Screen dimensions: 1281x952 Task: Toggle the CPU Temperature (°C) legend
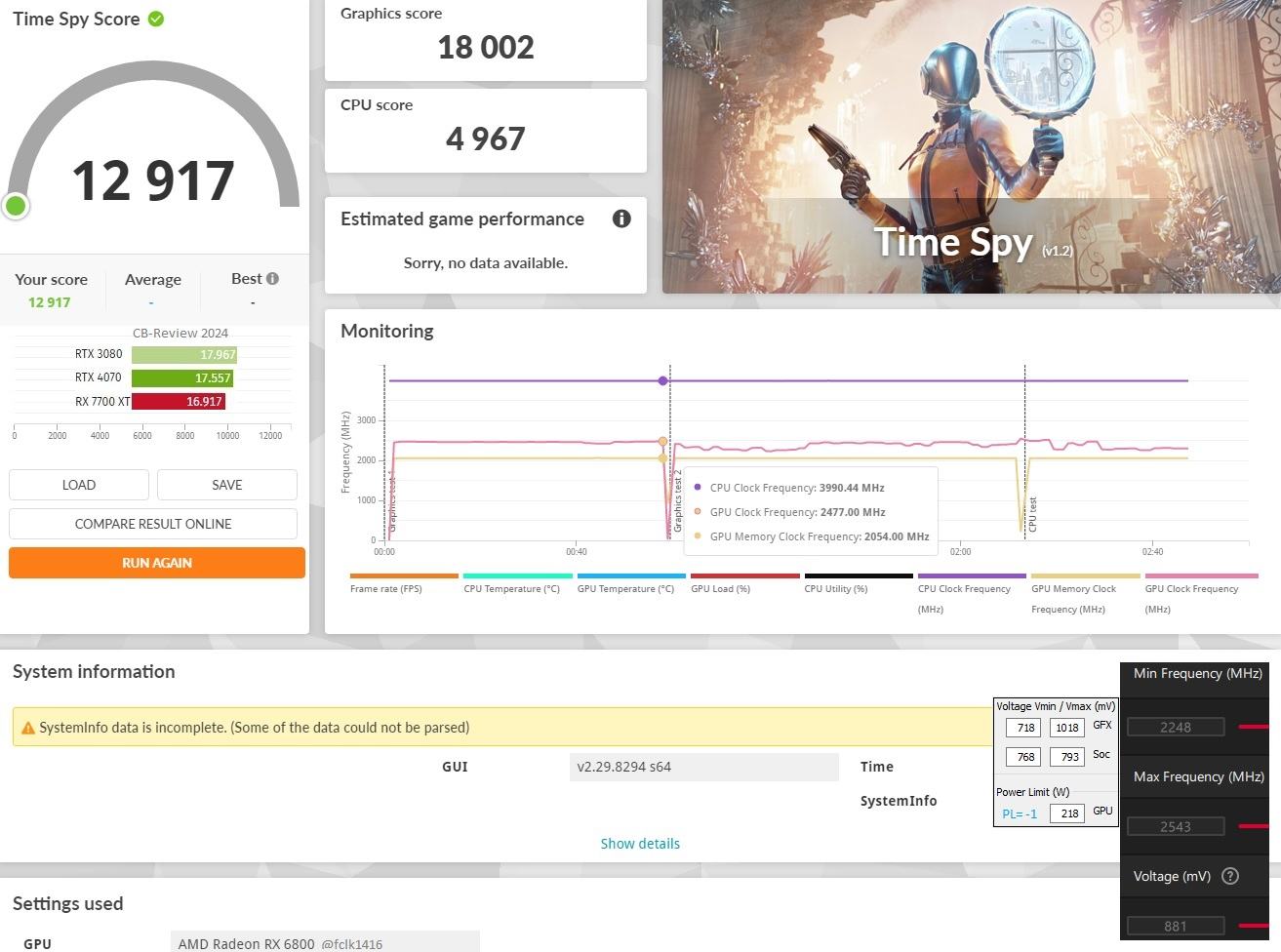click(517, 586)
